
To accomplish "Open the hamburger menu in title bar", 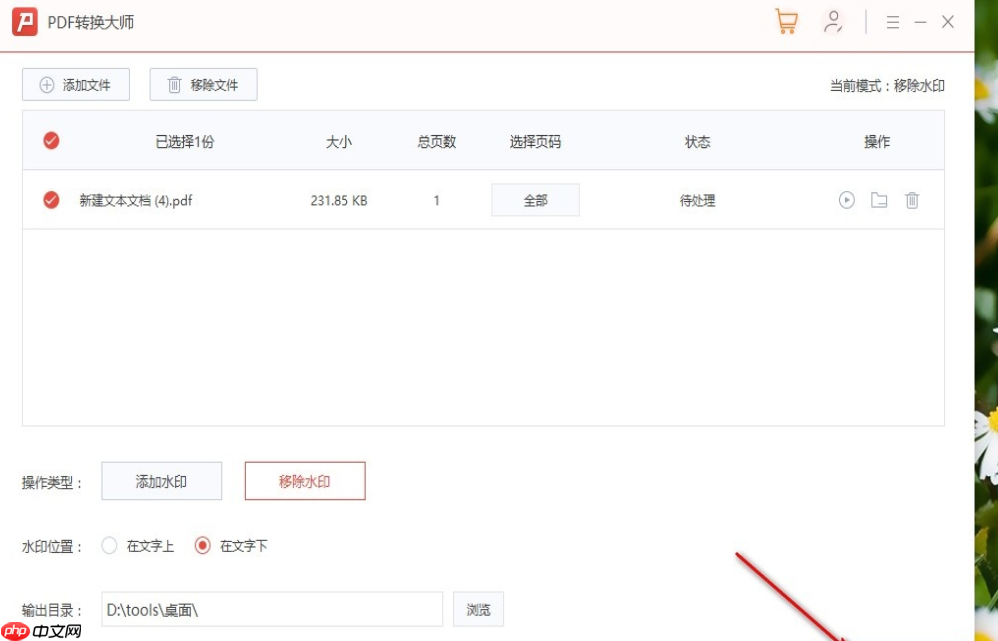I will (x=891, y=21).
